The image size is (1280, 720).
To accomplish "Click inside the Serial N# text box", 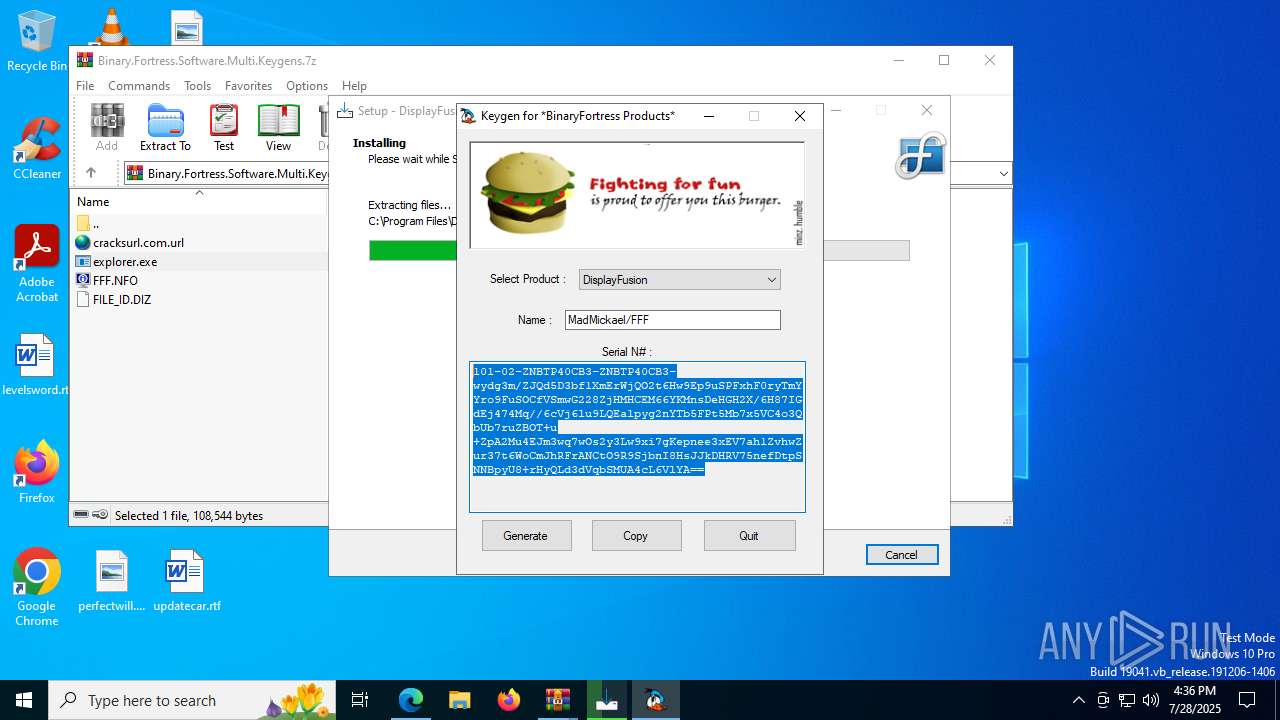I will pyautogui.click(x=637, y=437).
